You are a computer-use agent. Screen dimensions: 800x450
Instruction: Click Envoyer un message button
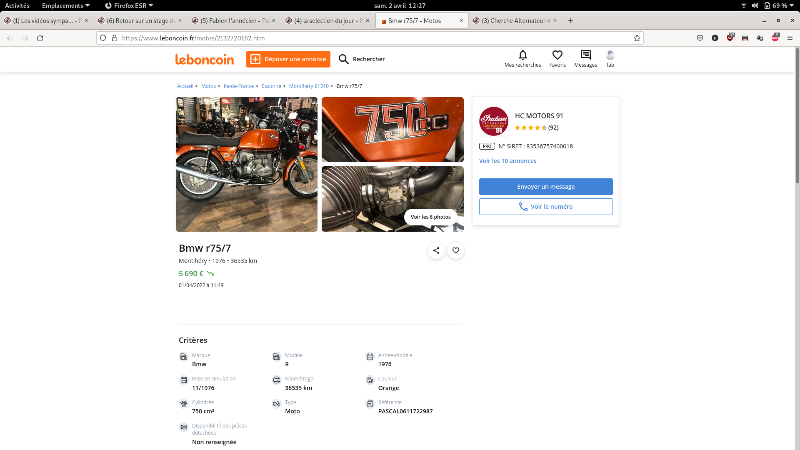tap(545, 186)
